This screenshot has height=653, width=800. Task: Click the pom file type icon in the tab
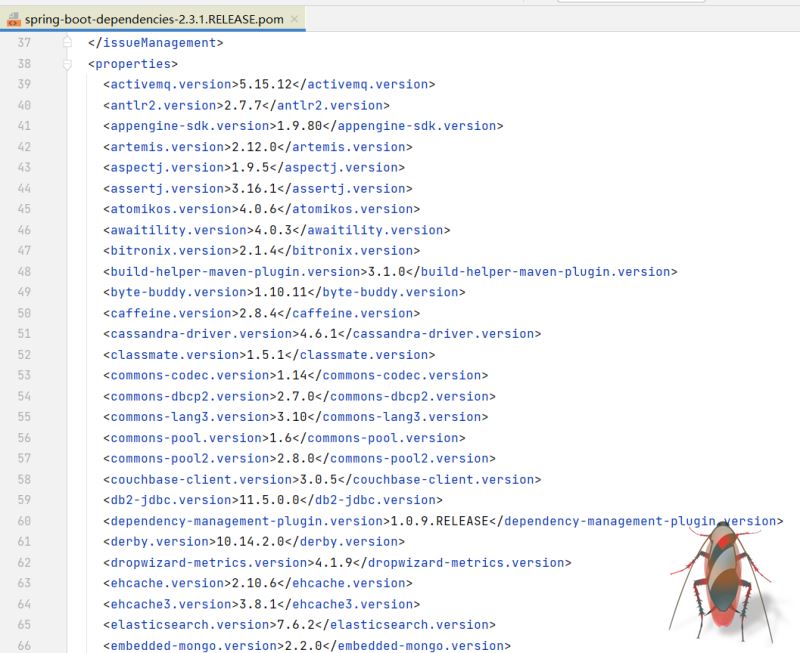(14, 20)
